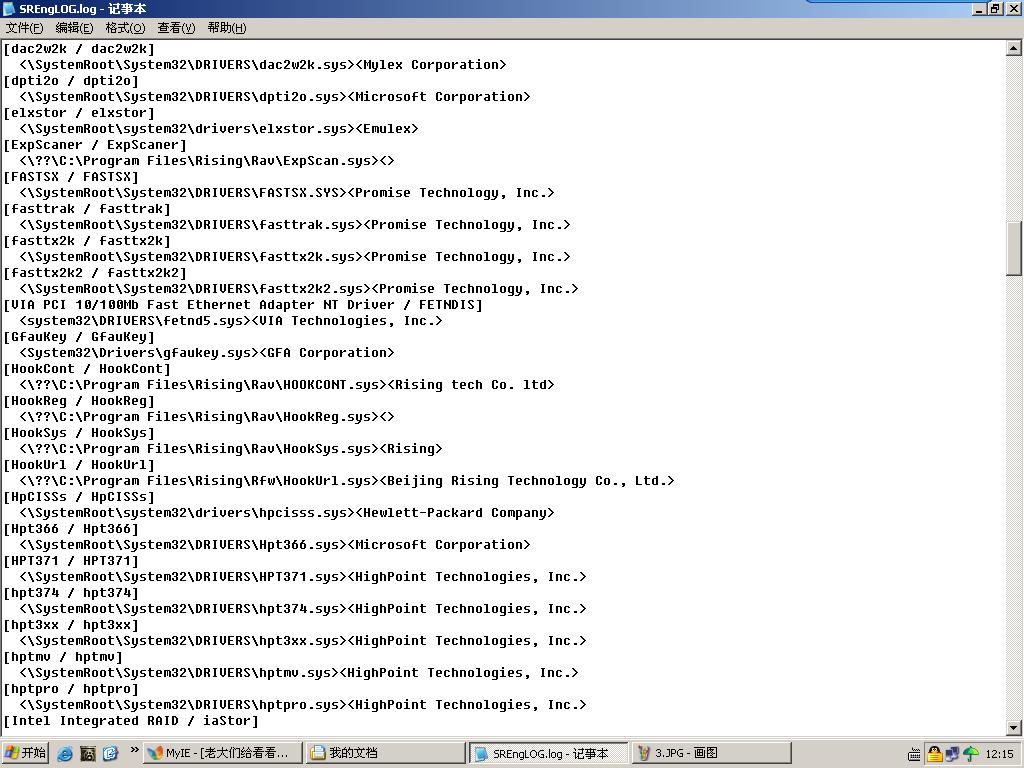
Task: Click the ExpScan.sys path line
Action: [207, 161]
